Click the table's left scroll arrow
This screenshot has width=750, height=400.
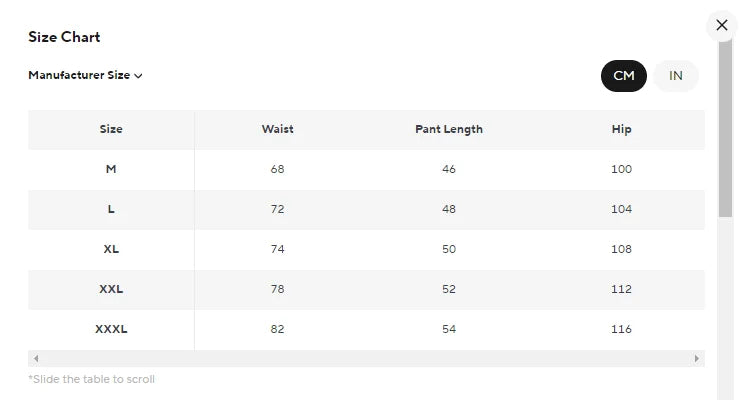(x=35, y=358)
